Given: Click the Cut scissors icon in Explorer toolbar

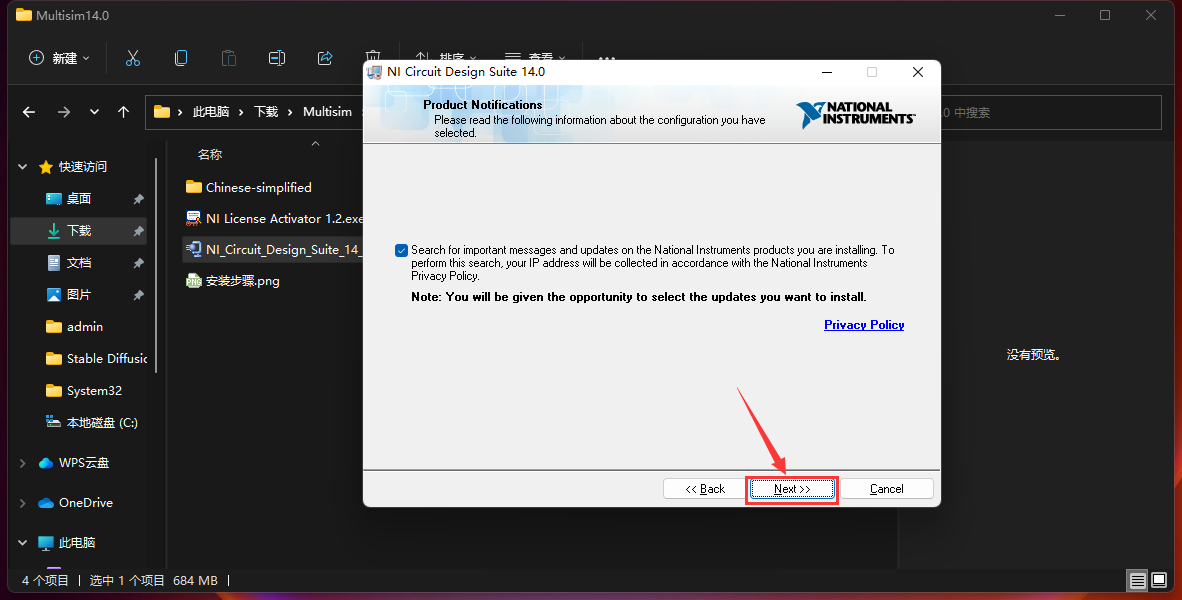Looking at the screenshot, I should point(133,58).
